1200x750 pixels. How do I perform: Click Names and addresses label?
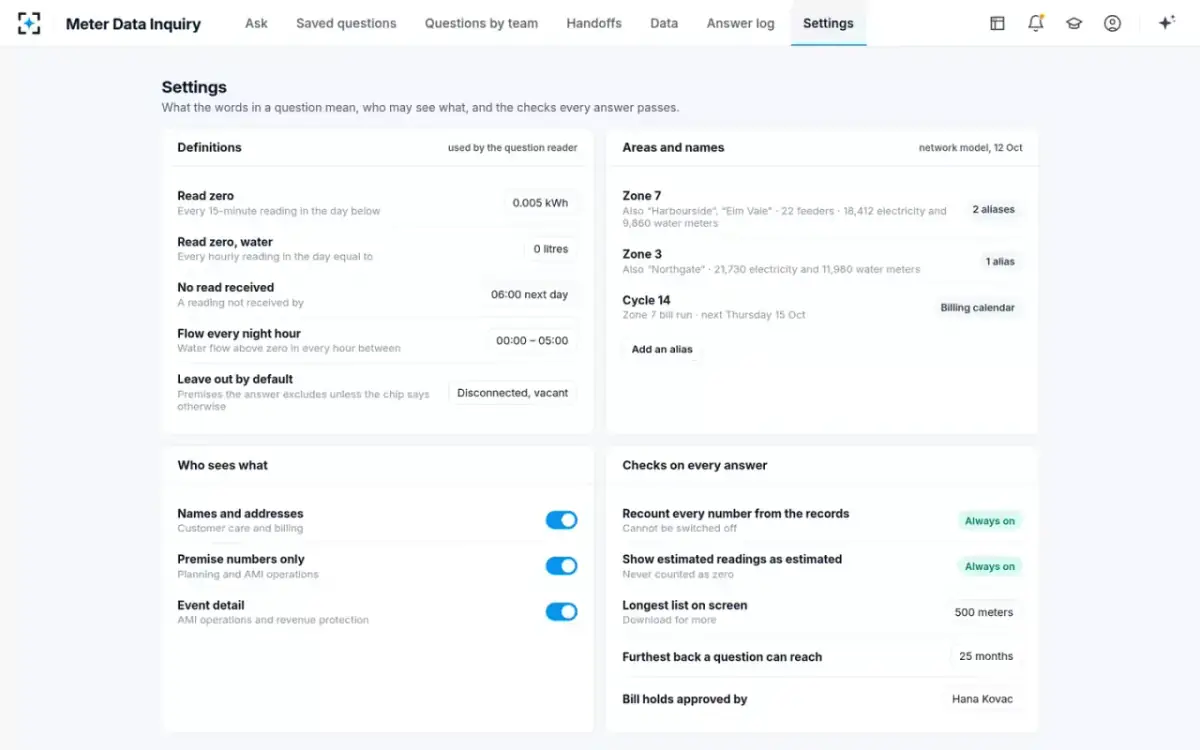(x=240, y=514)
